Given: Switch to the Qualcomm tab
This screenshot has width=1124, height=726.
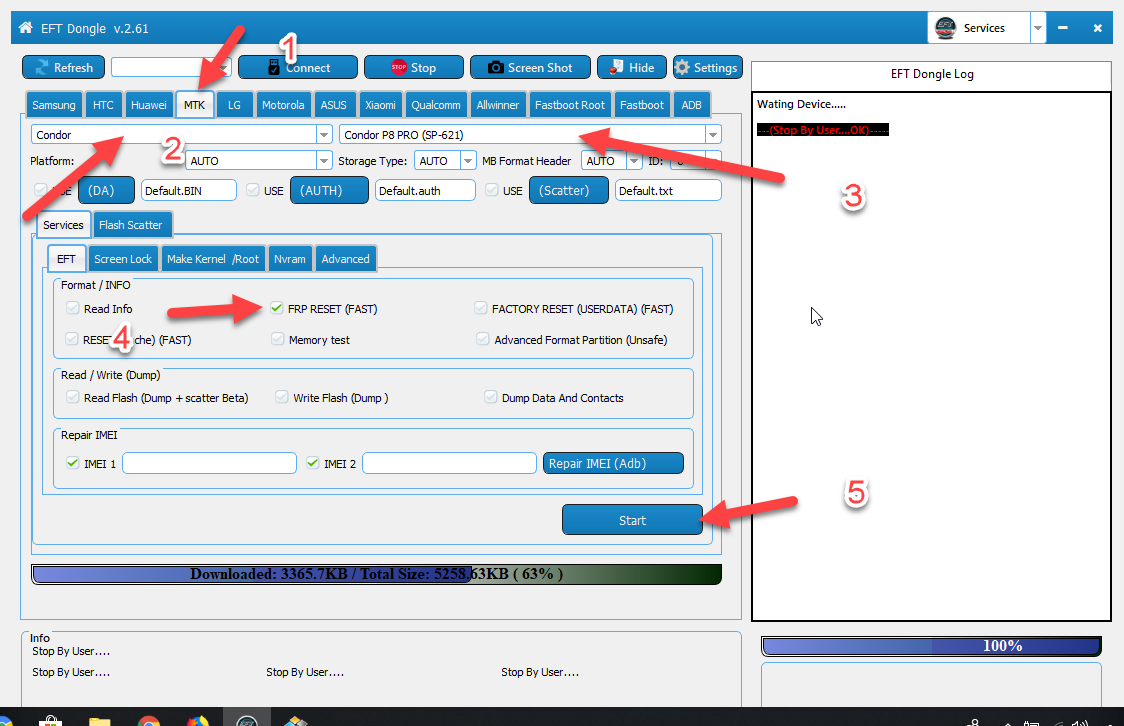Looking at the screenshot, I should 436,105.
